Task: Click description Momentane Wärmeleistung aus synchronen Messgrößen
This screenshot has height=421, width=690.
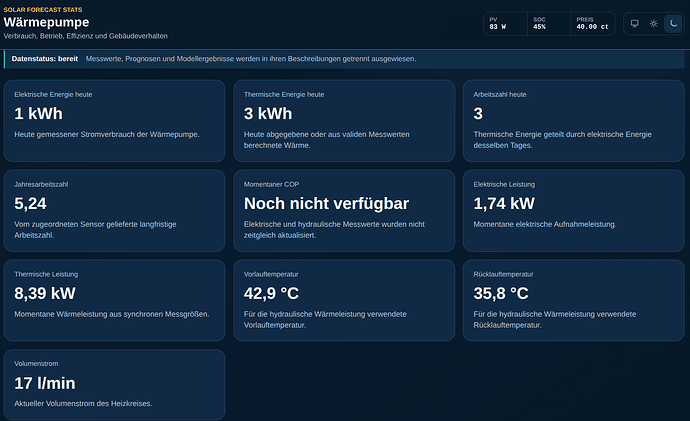Action: point(112,314)
